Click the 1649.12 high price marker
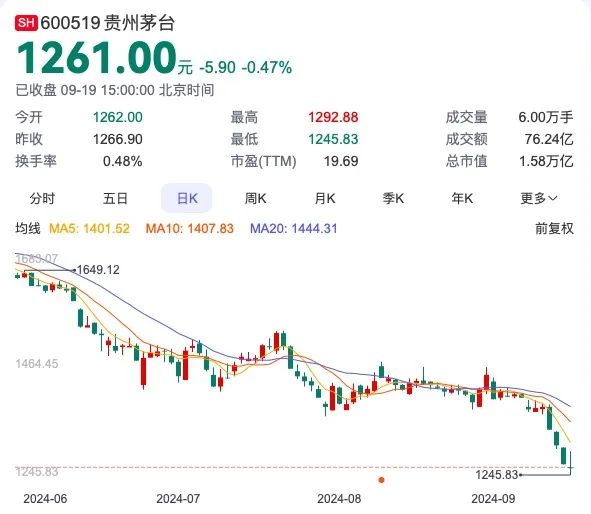 (x=98, y=270)
